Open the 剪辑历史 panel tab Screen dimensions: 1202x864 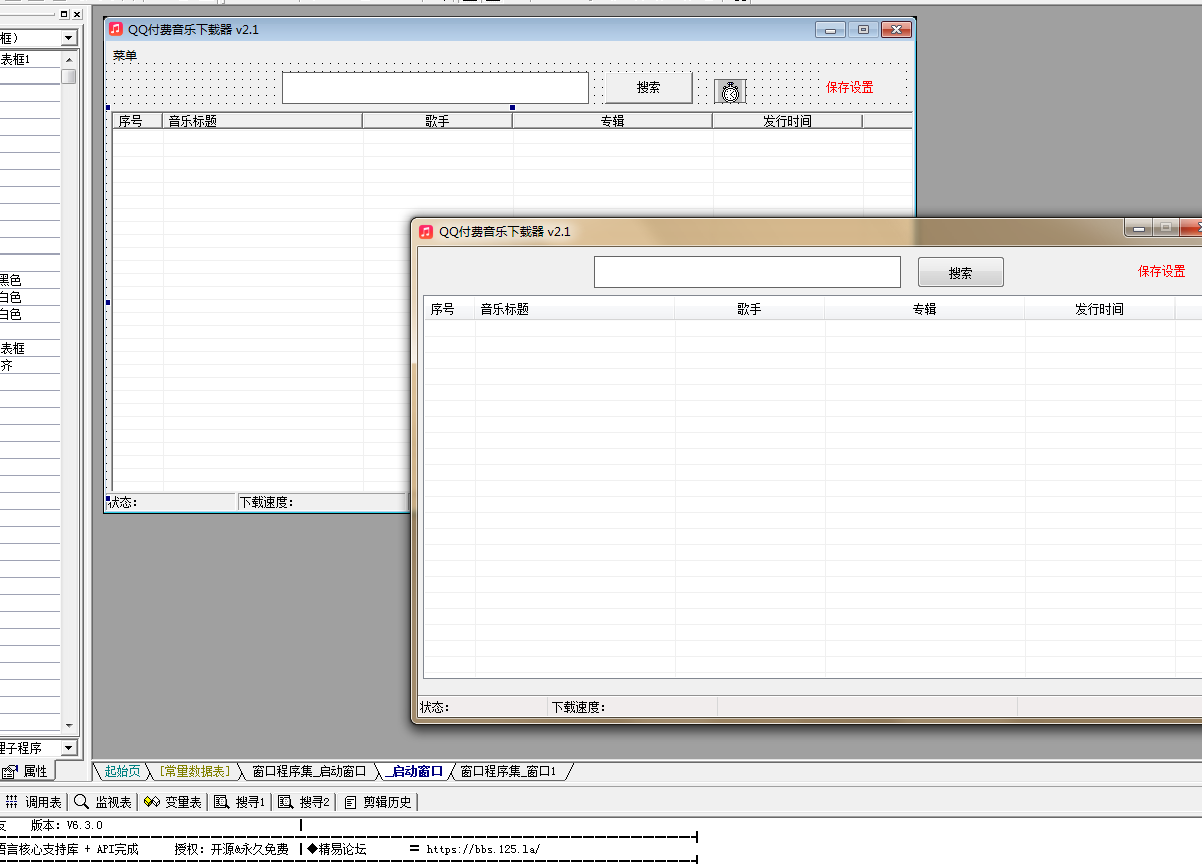click(378, 802)
